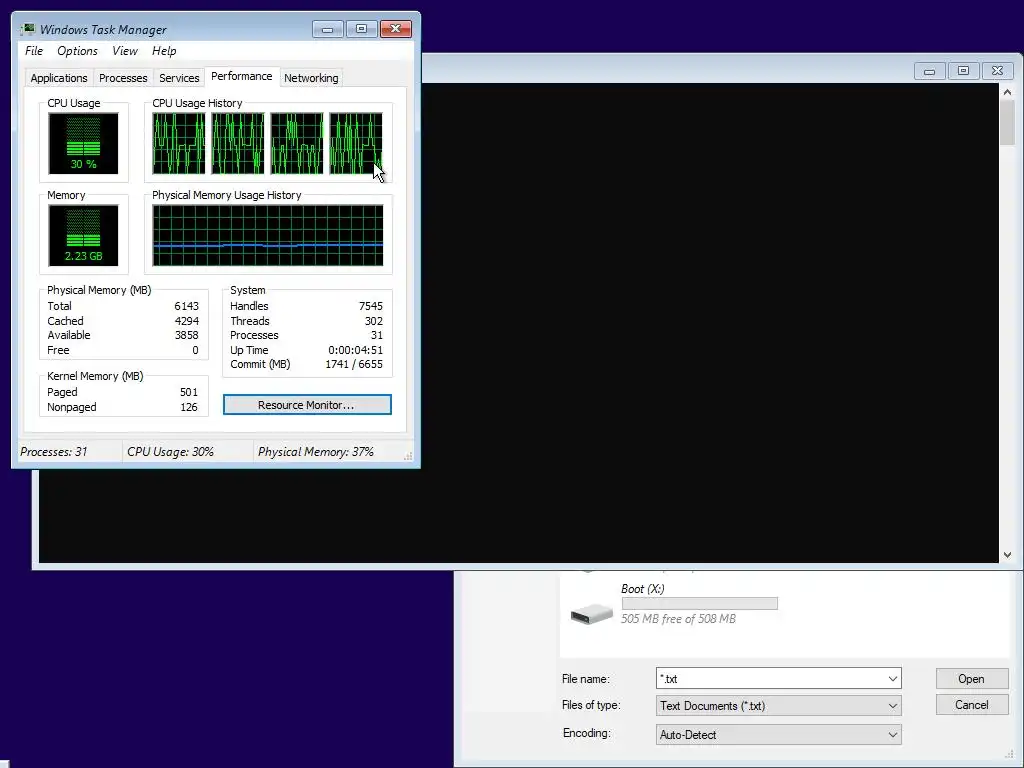Click the Physical Memory: 37% status entry

[315, 452]
